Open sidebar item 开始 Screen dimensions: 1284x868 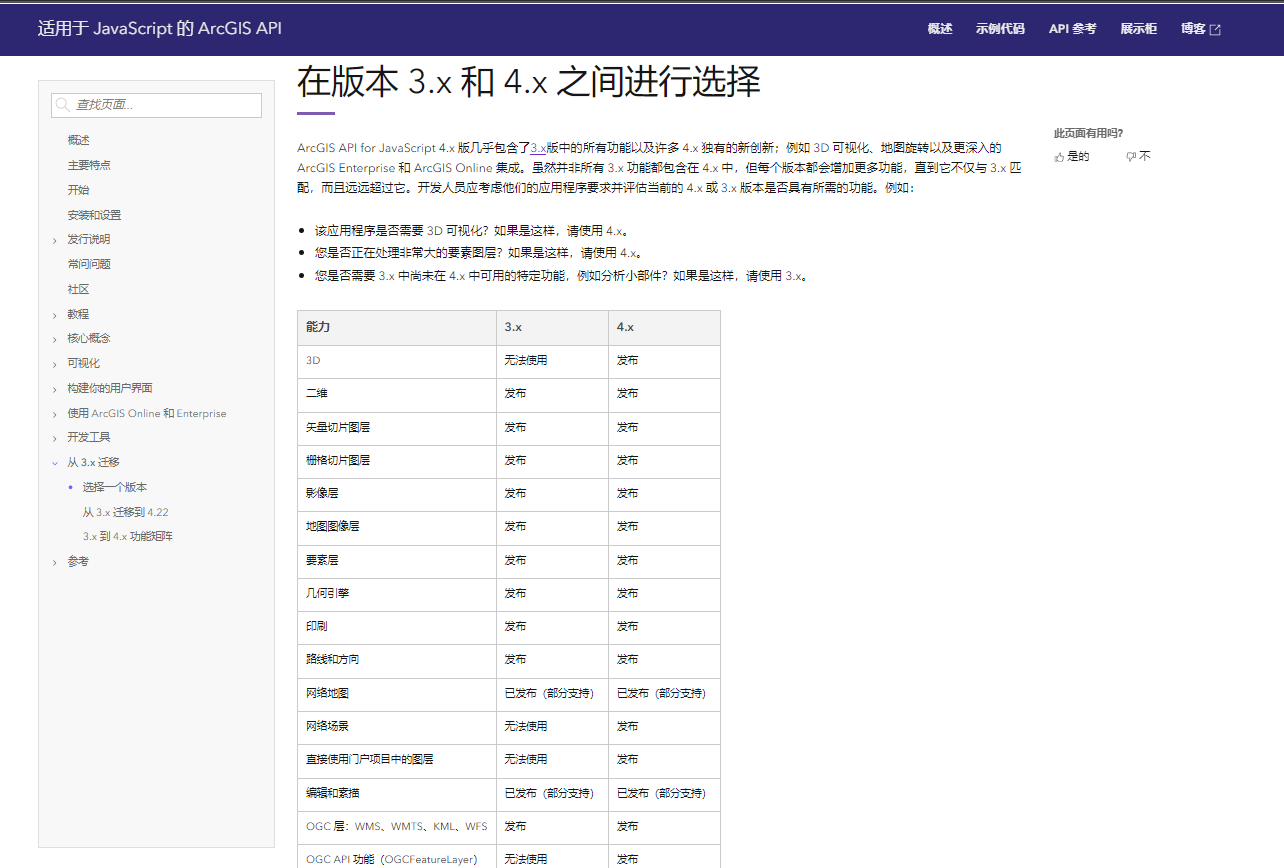[x=78, y=190]
